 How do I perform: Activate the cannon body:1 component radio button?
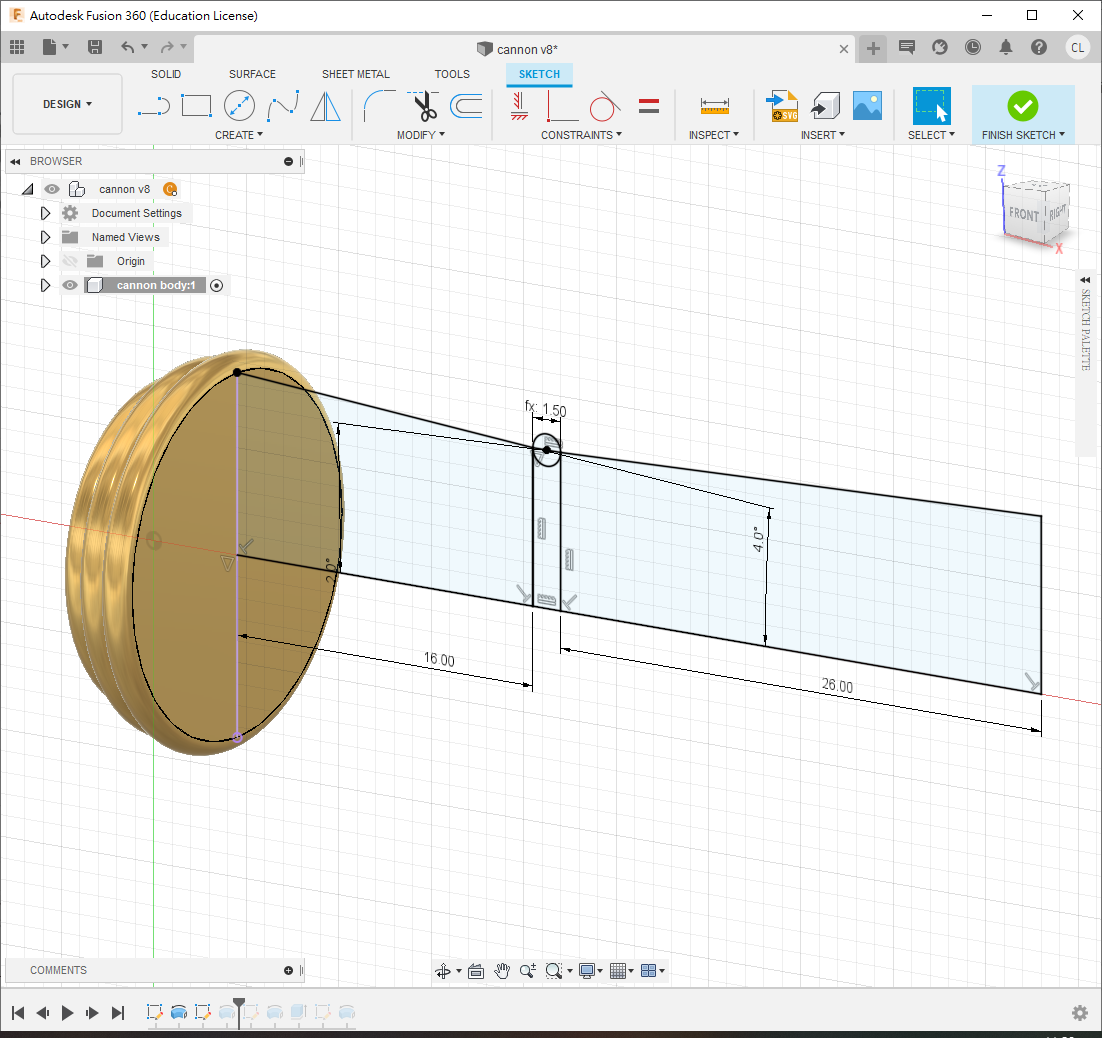(216, 285)
